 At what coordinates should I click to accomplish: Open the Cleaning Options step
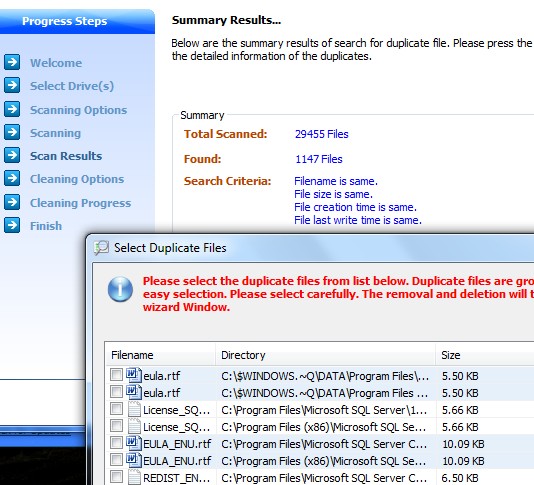click(x=77, y=179)
